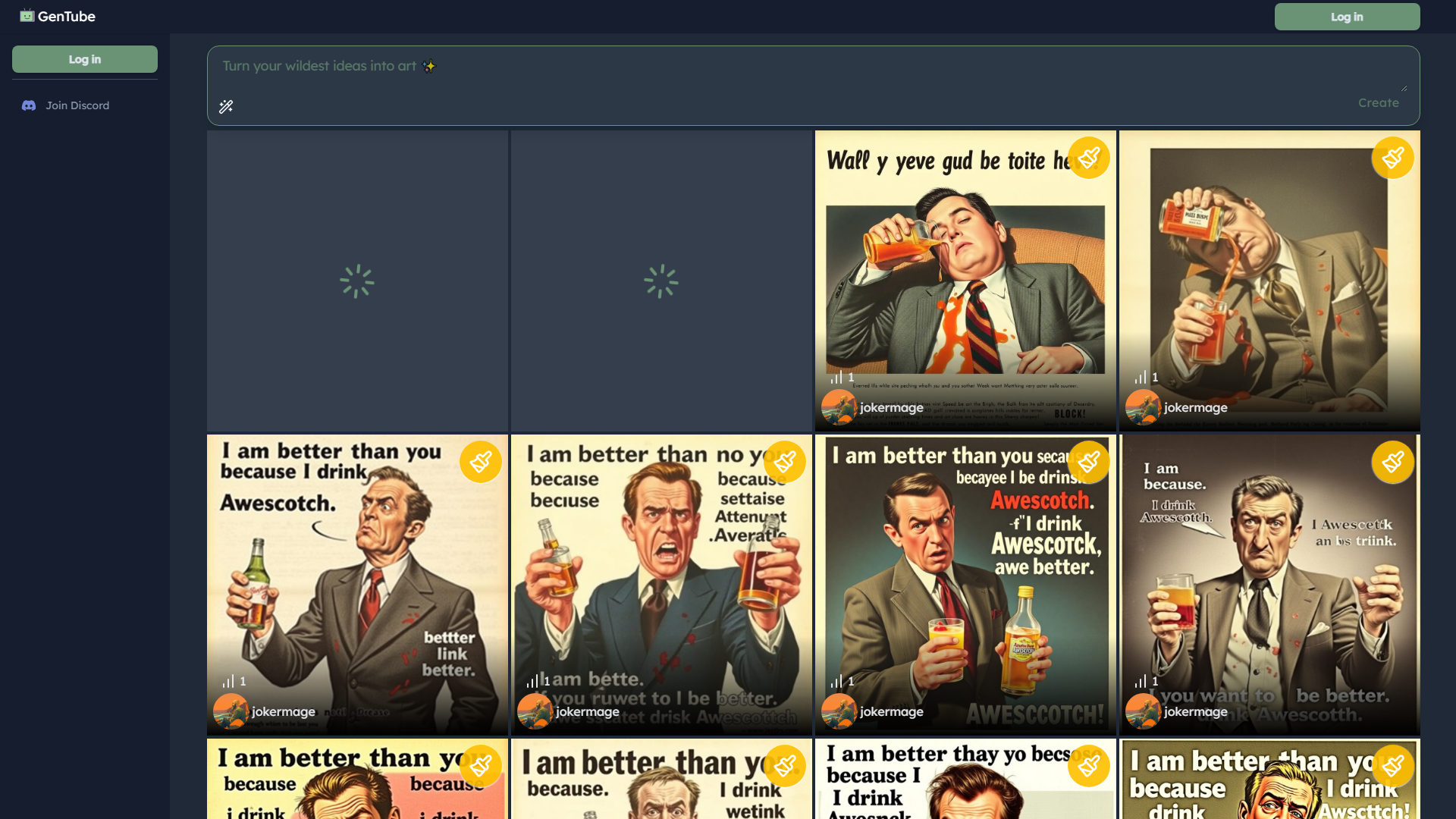
Task: Click the stats bars icon on the 'settaise Attenunt' poster
Action: pyautogui.click(x=532, y=681)
